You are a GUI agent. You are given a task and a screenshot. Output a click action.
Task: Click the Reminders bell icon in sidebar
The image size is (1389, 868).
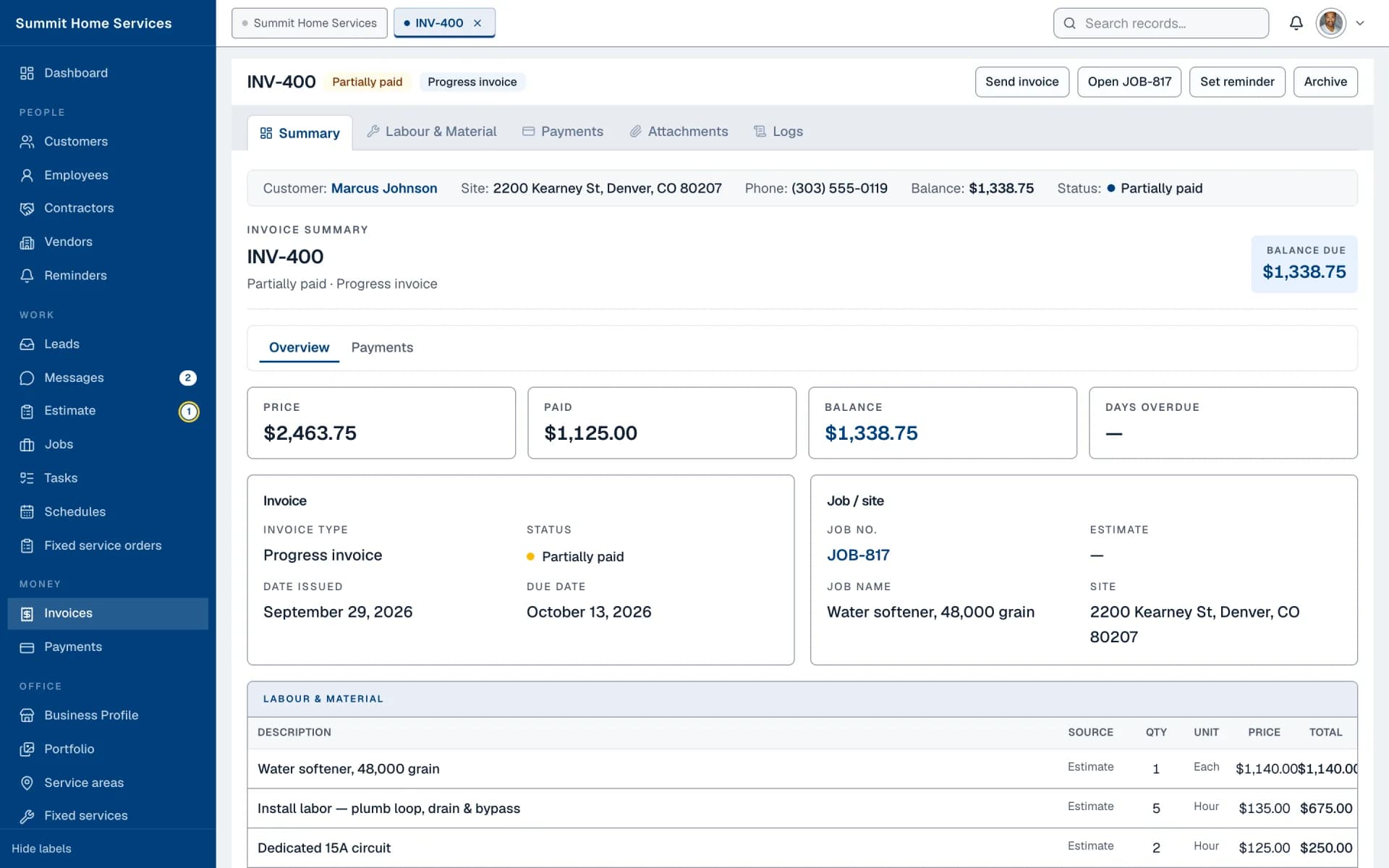[x=27, y=276]
